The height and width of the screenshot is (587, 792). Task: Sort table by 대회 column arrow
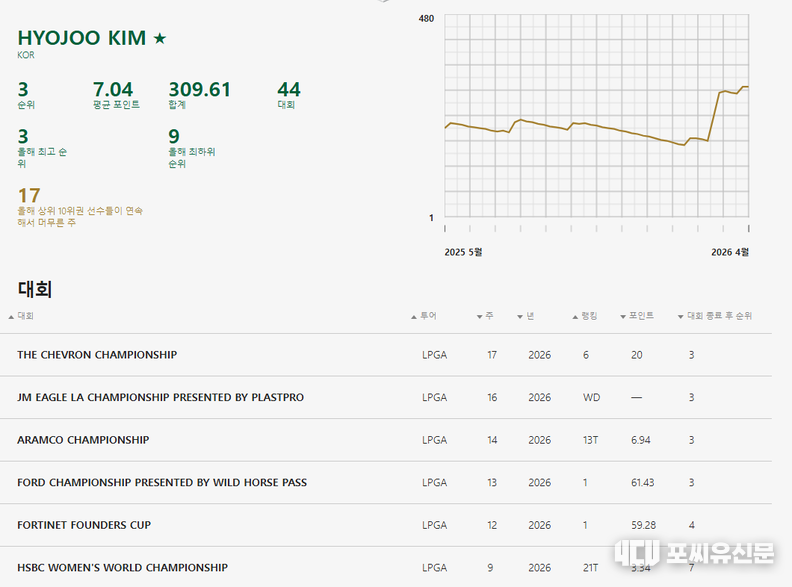pos(12,316)
